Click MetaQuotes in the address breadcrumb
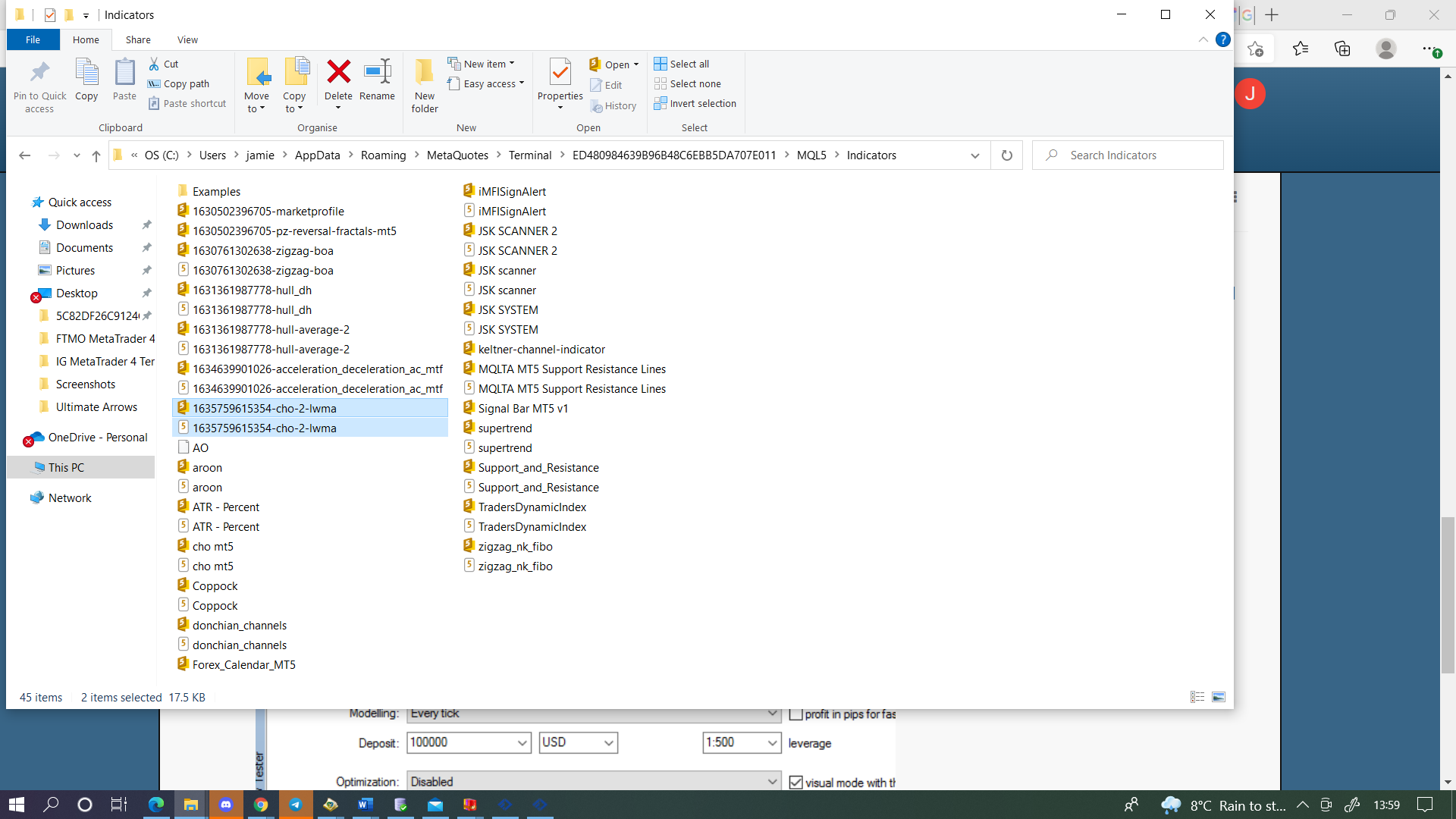This screenshot has width=1456, height=819. point(457,155)
